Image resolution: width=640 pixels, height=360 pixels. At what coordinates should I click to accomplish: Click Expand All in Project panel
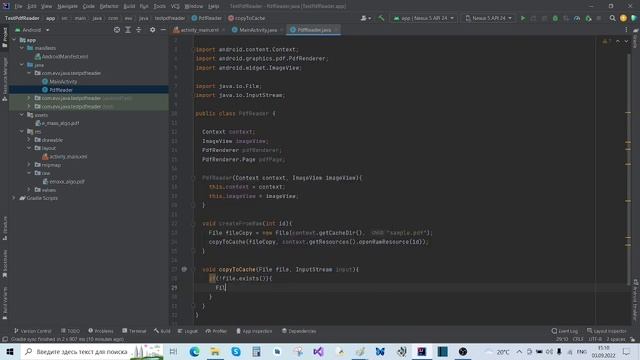(128, 30)
